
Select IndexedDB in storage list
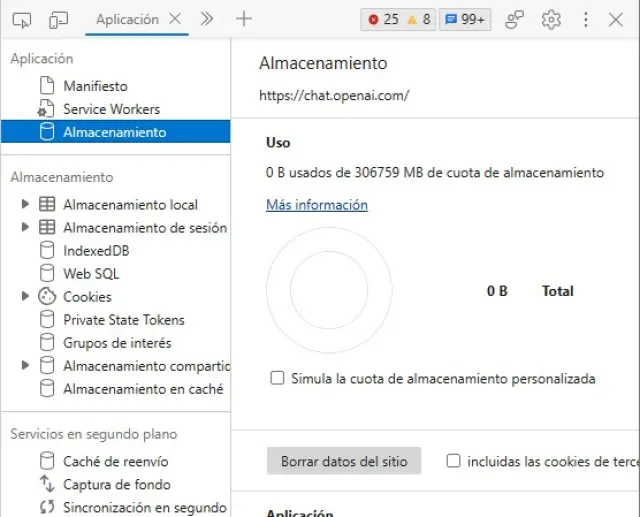point(96,251)
